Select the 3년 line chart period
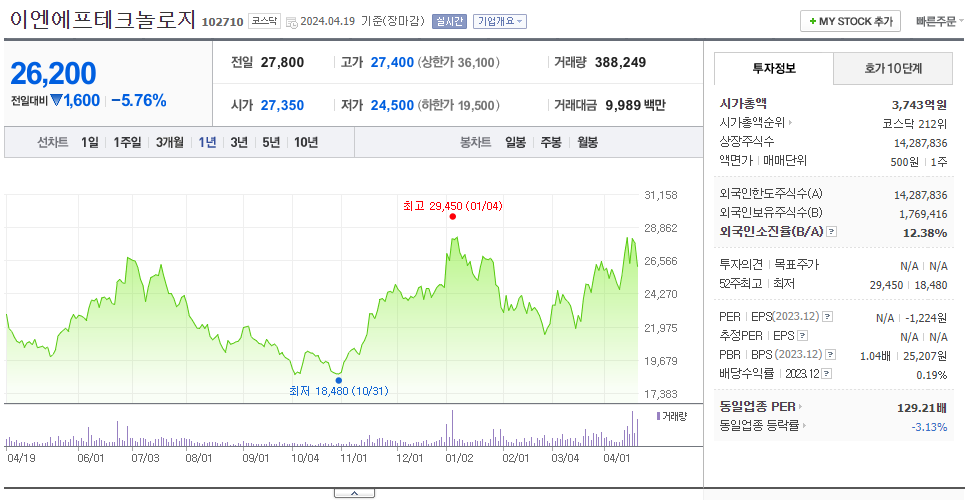The image size is (968, 500). point(239,143)
